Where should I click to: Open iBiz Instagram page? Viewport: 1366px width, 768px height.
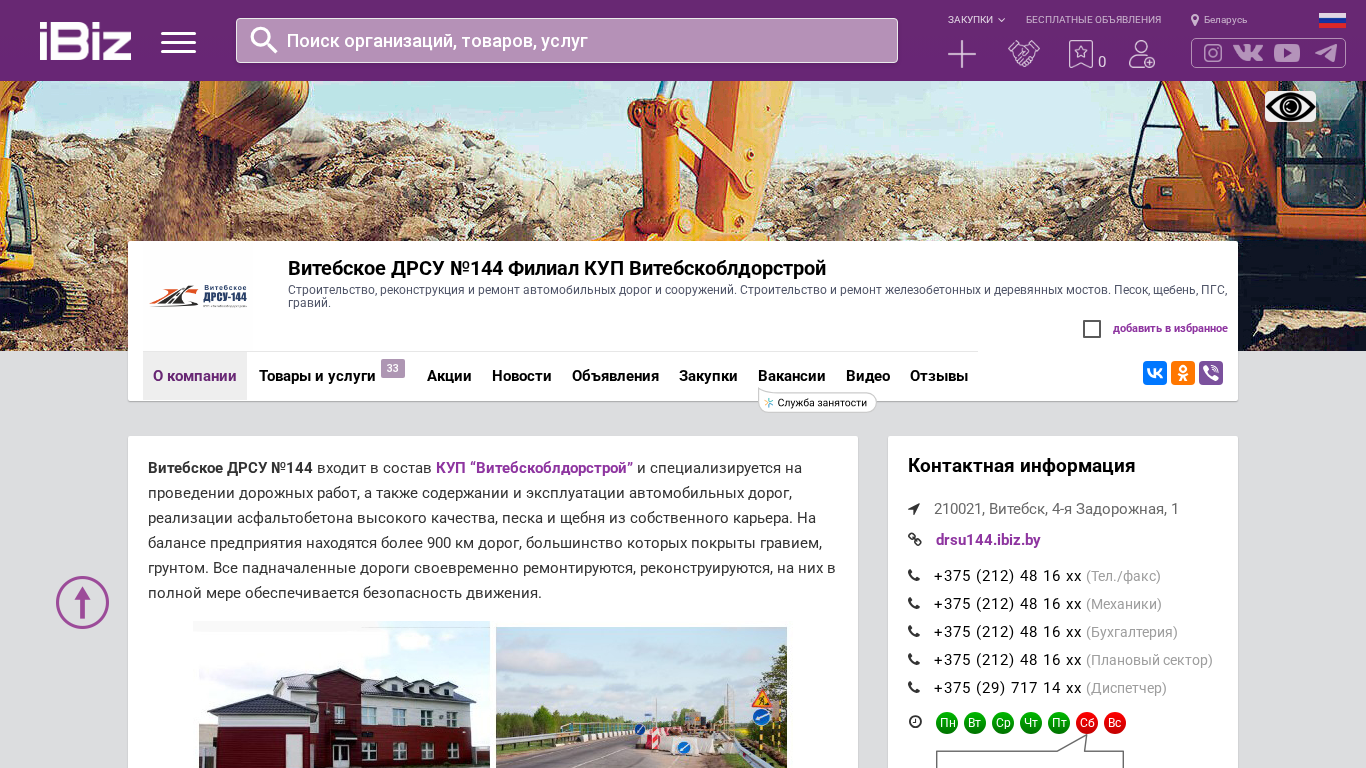pos(1213,53)
